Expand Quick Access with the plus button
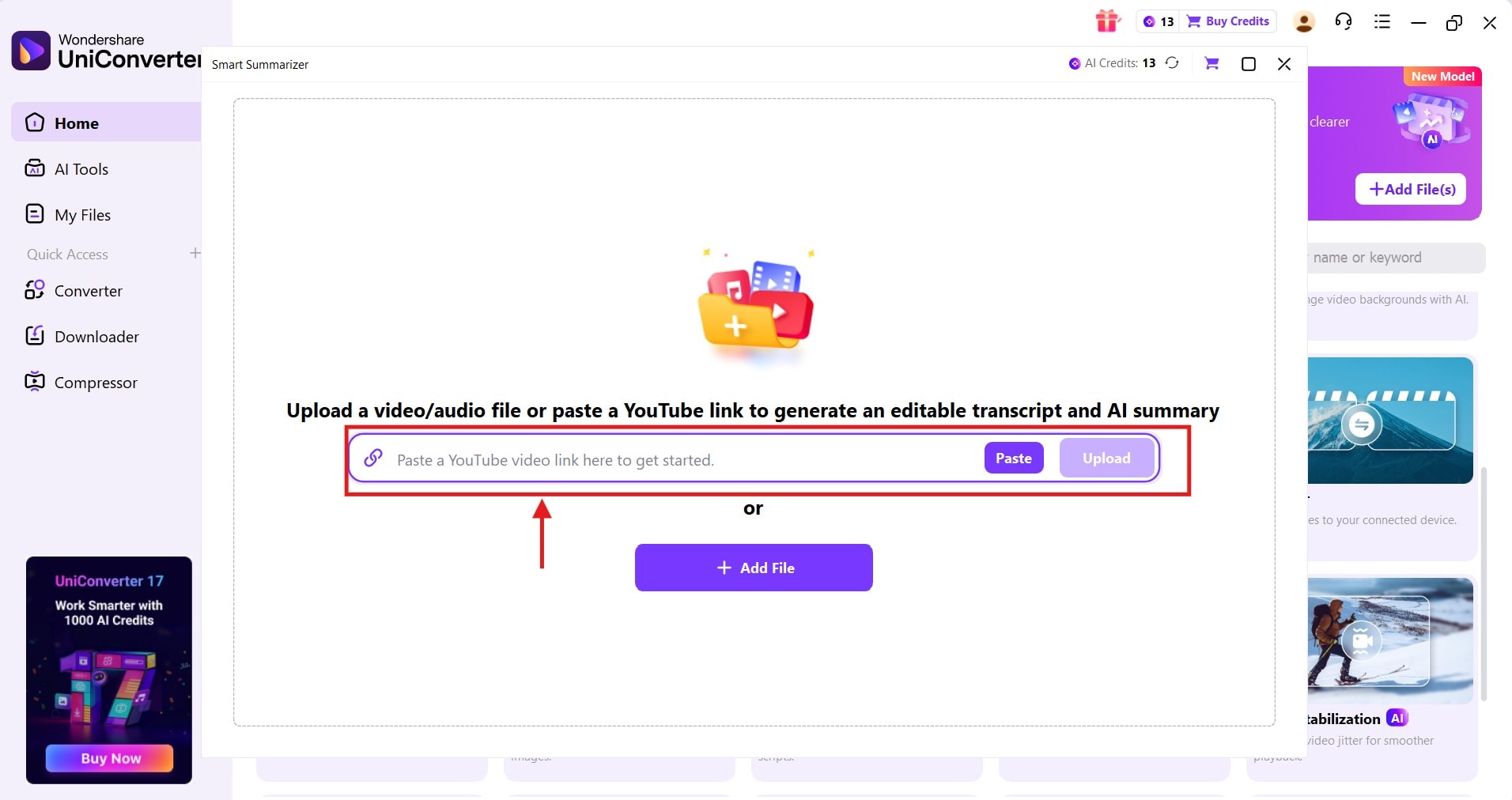This screenshot has width=1512, height=800. pos(195,254)
